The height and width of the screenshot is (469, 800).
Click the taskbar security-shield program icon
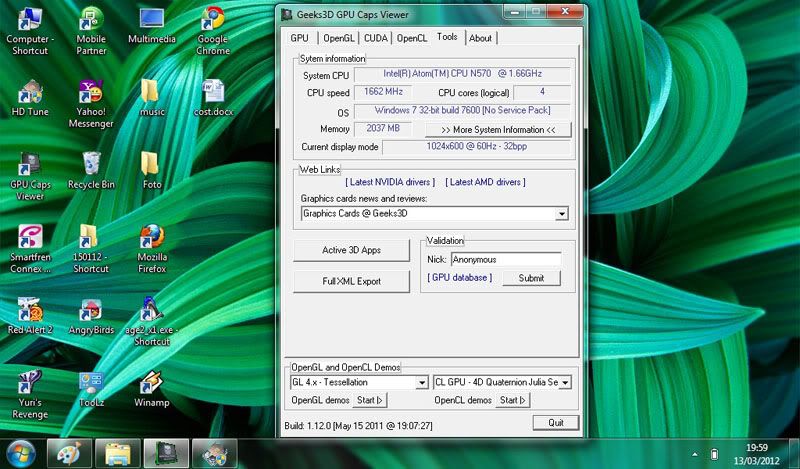point(214,454)
